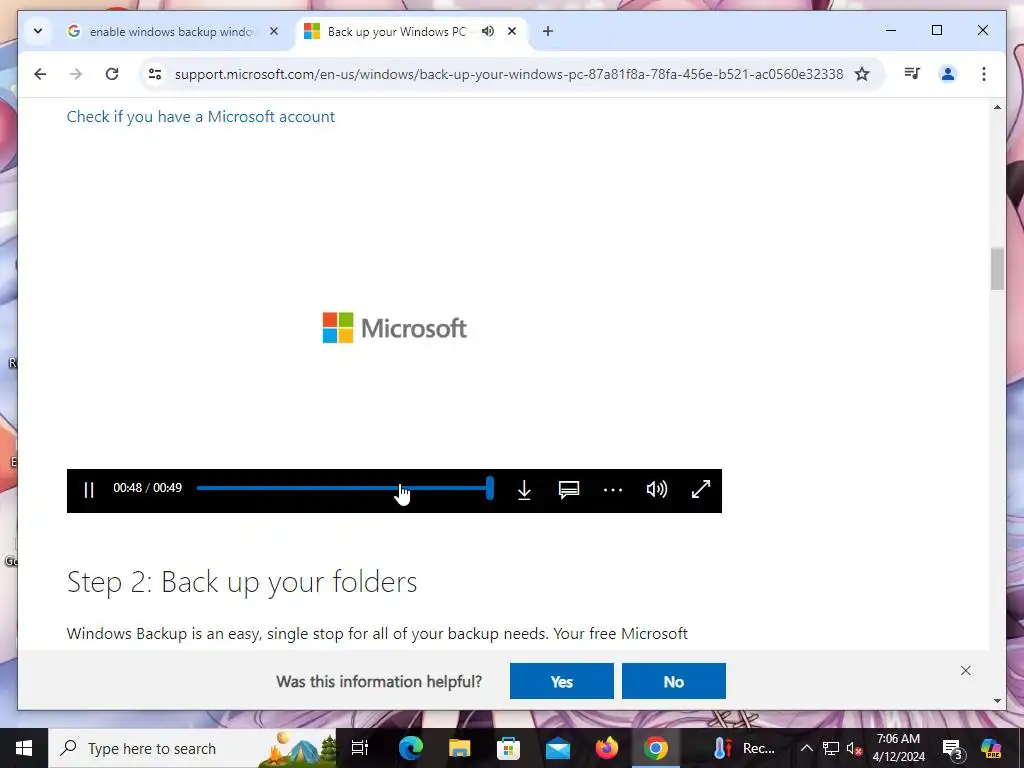Reload the current page
The height and width of the screenshot is (768, 1024).
[112, 74]
